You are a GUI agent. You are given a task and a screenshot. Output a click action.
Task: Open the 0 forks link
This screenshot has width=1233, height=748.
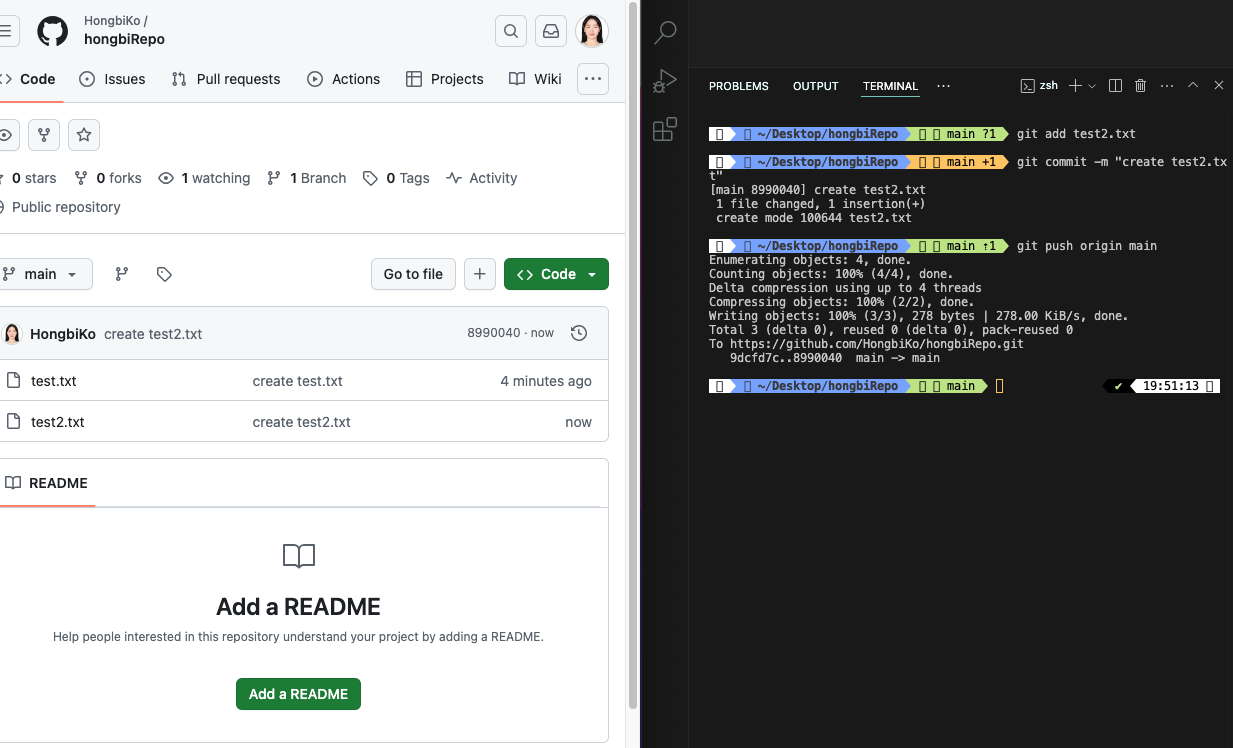[x=108, y=178]
